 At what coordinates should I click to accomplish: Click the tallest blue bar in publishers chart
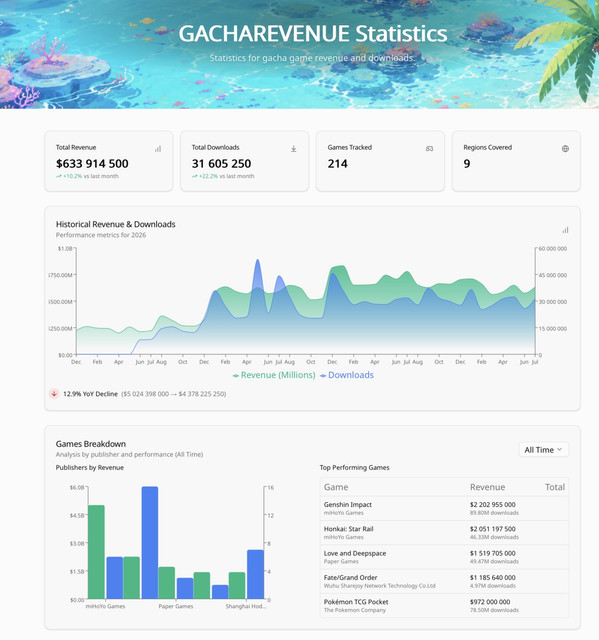click(150, 543)
